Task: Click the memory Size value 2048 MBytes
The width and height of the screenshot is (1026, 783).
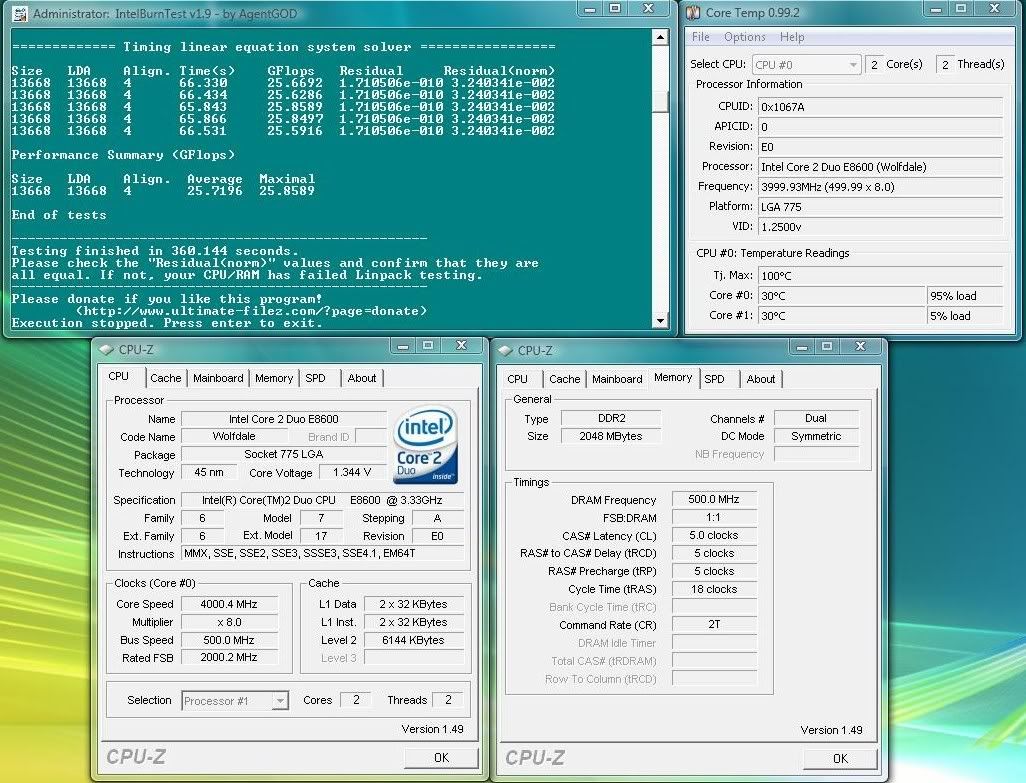Action: click(611, 436)
